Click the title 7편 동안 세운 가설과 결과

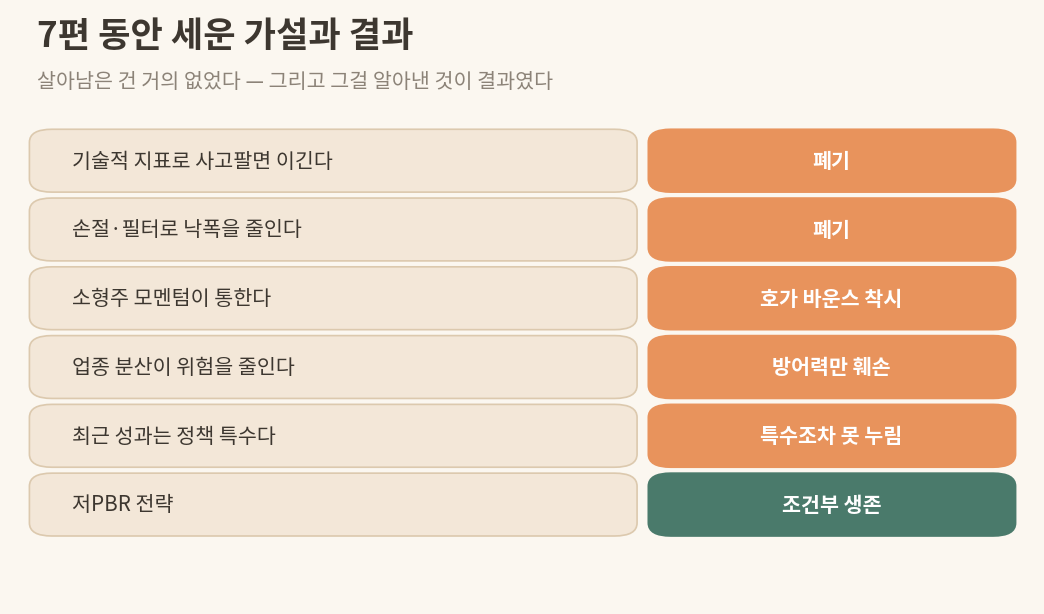(225, 34)
